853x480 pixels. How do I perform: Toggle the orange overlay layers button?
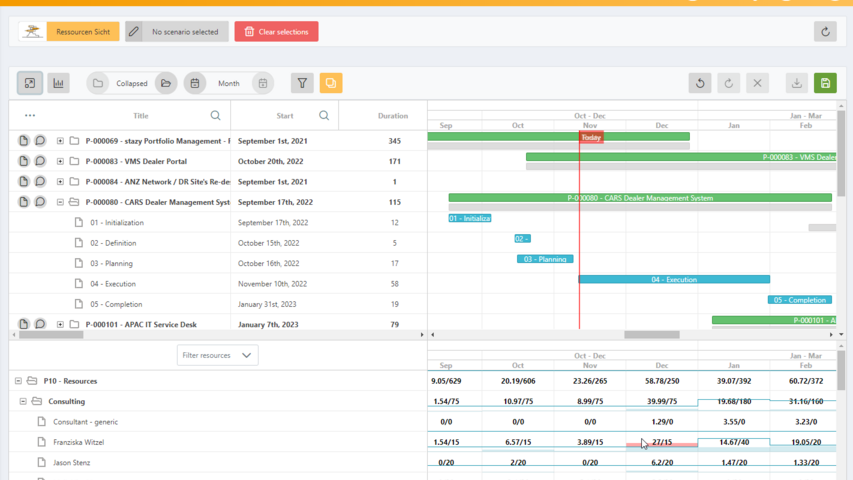point(330,84)
